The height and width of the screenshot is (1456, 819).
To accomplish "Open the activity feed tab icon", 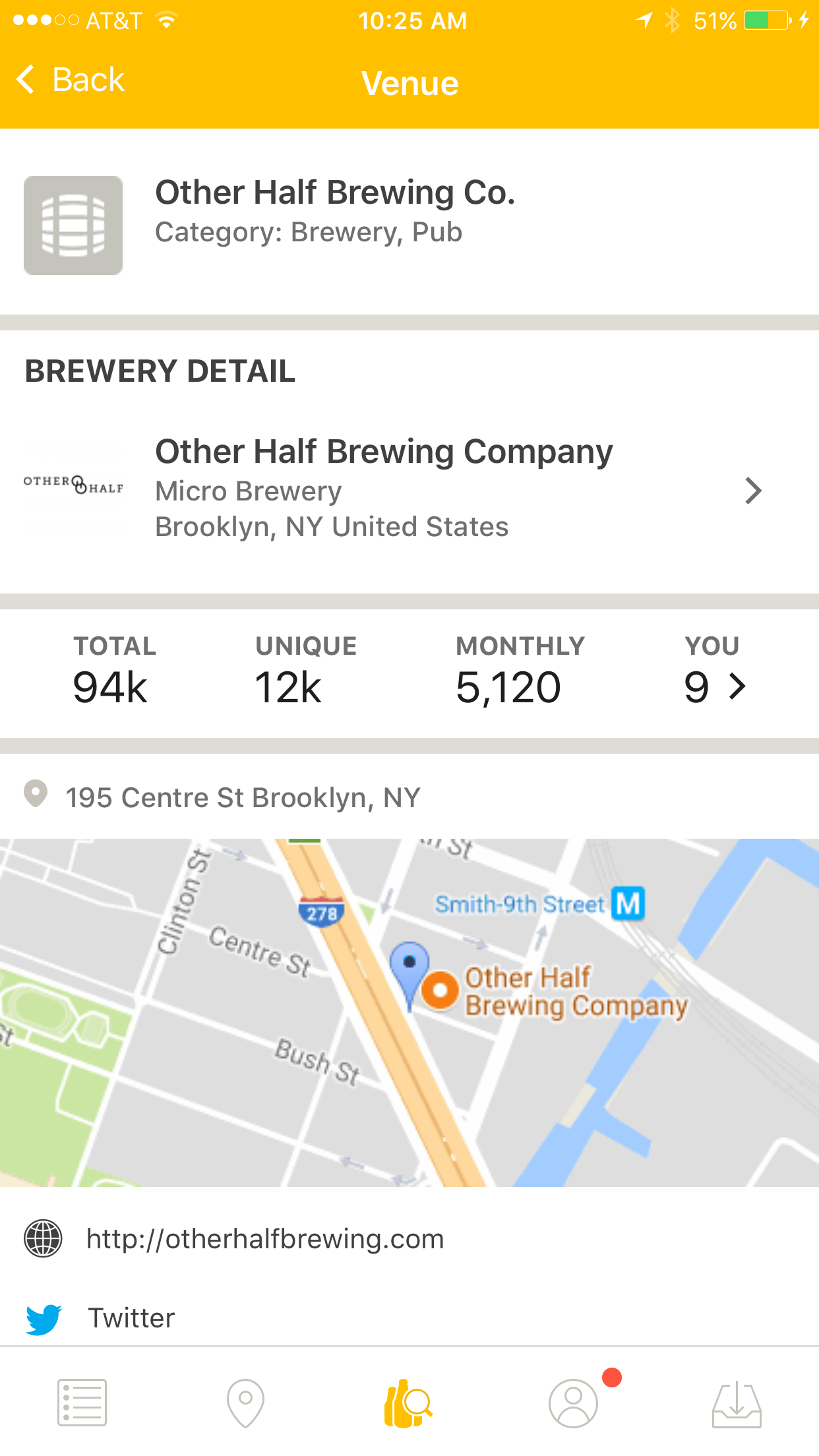I will (x=82, y=1403).
